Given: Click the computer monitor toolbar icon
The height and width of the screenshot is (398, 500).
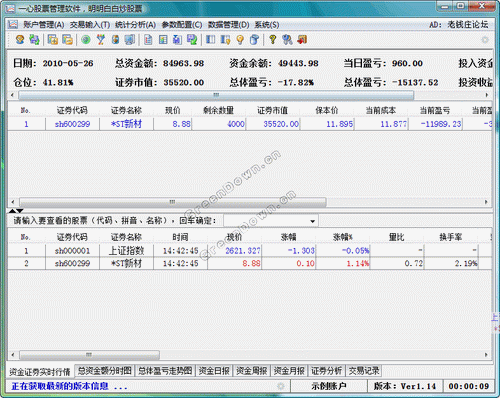Looking at the screenshot, I should pos(130,40).
